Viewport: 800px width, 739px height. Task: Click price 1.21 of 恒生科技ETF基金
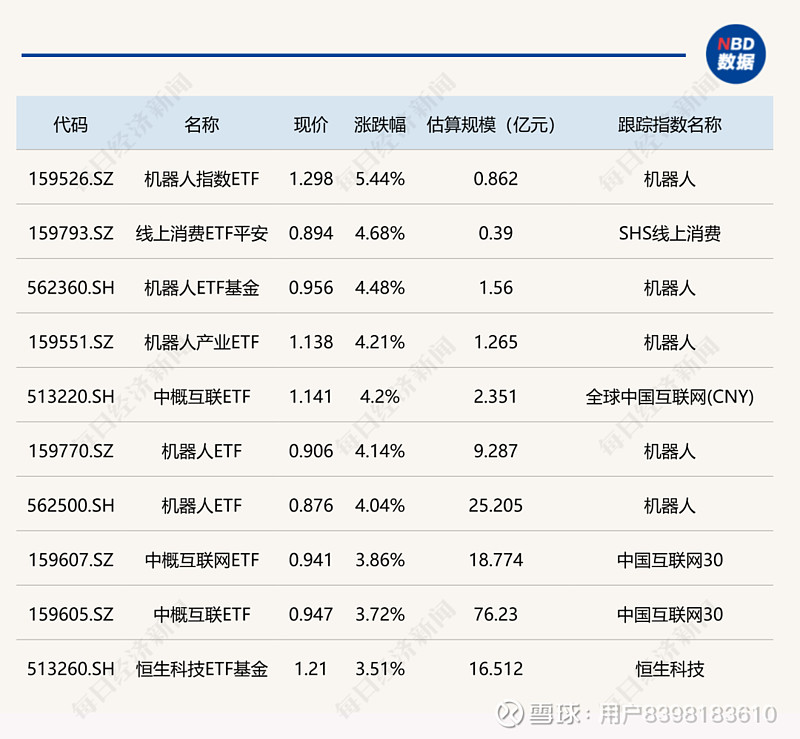coord(310,668)
